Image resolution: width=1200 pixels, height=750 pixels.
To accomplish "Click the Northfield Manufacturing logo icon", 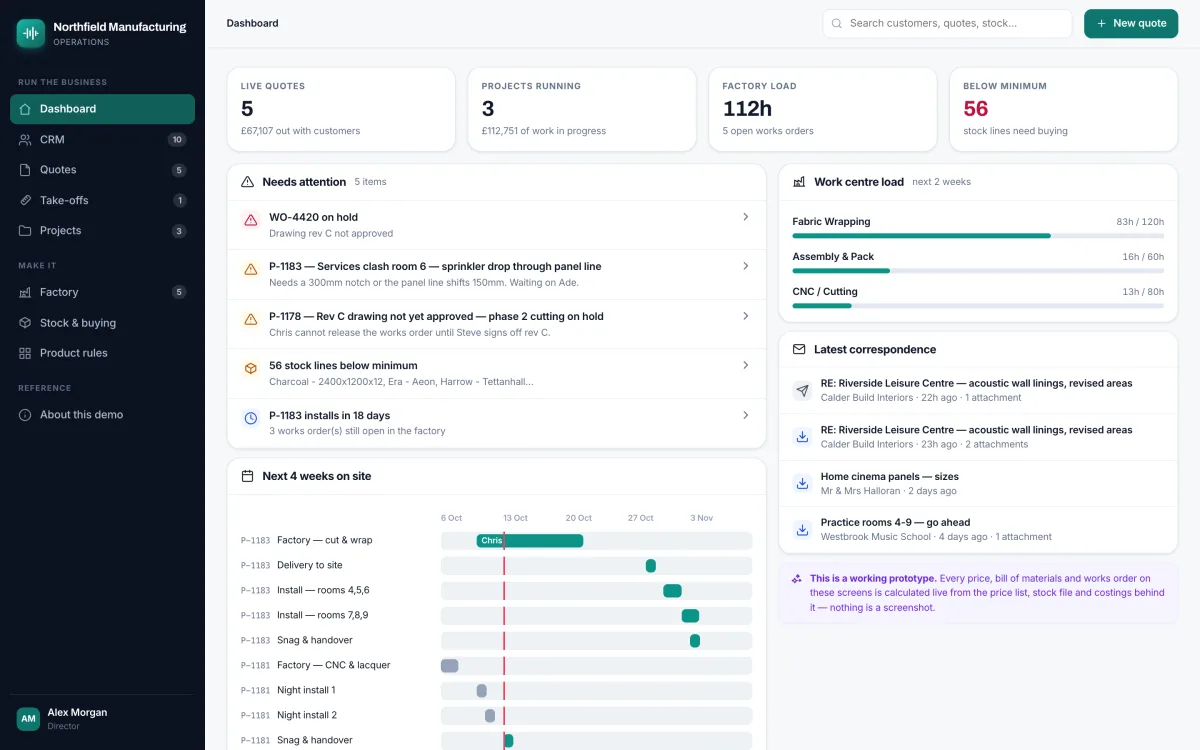I will click(x=31, y=33).
